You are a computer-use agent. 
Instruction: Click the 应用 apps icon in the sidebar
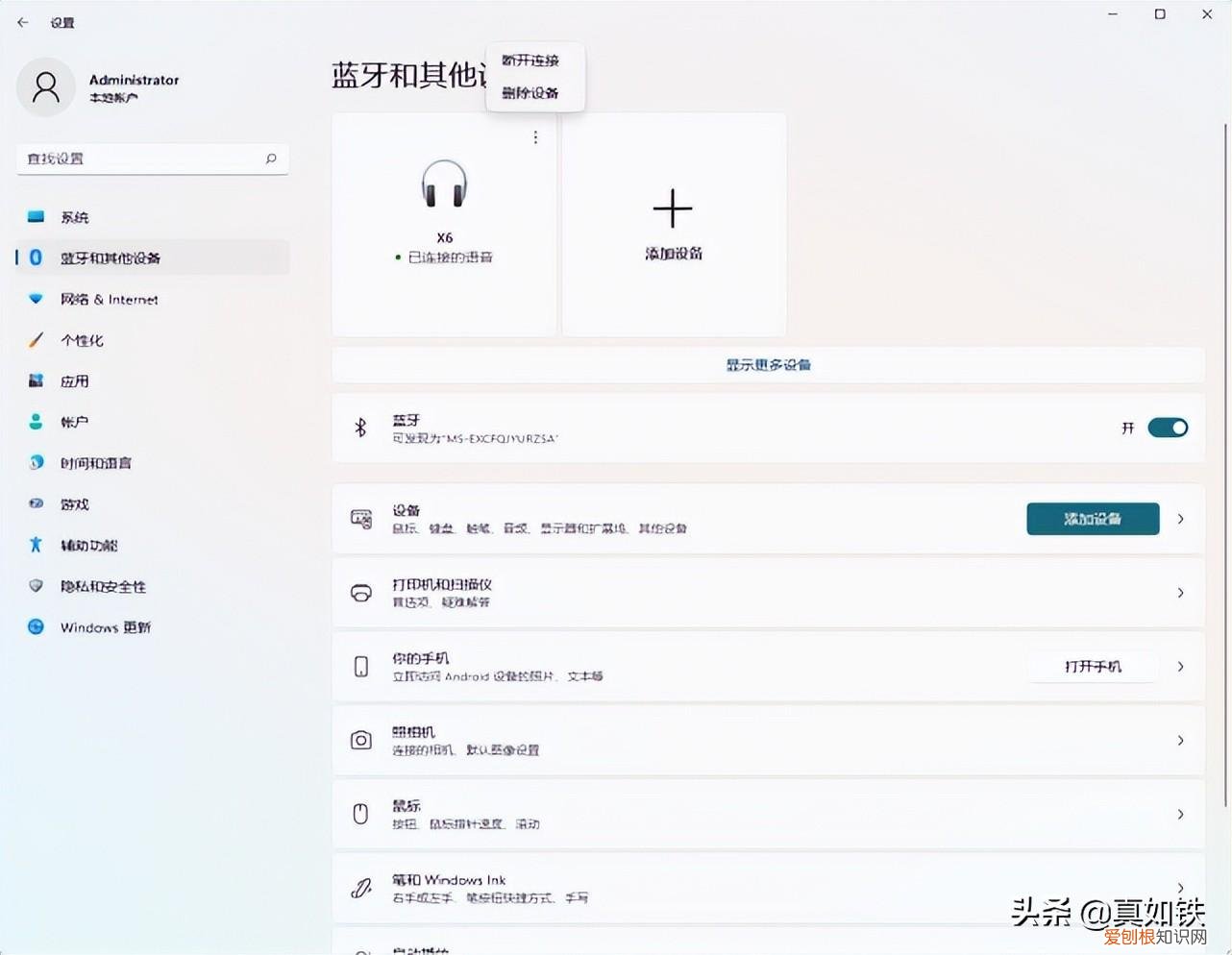[36, 381]
